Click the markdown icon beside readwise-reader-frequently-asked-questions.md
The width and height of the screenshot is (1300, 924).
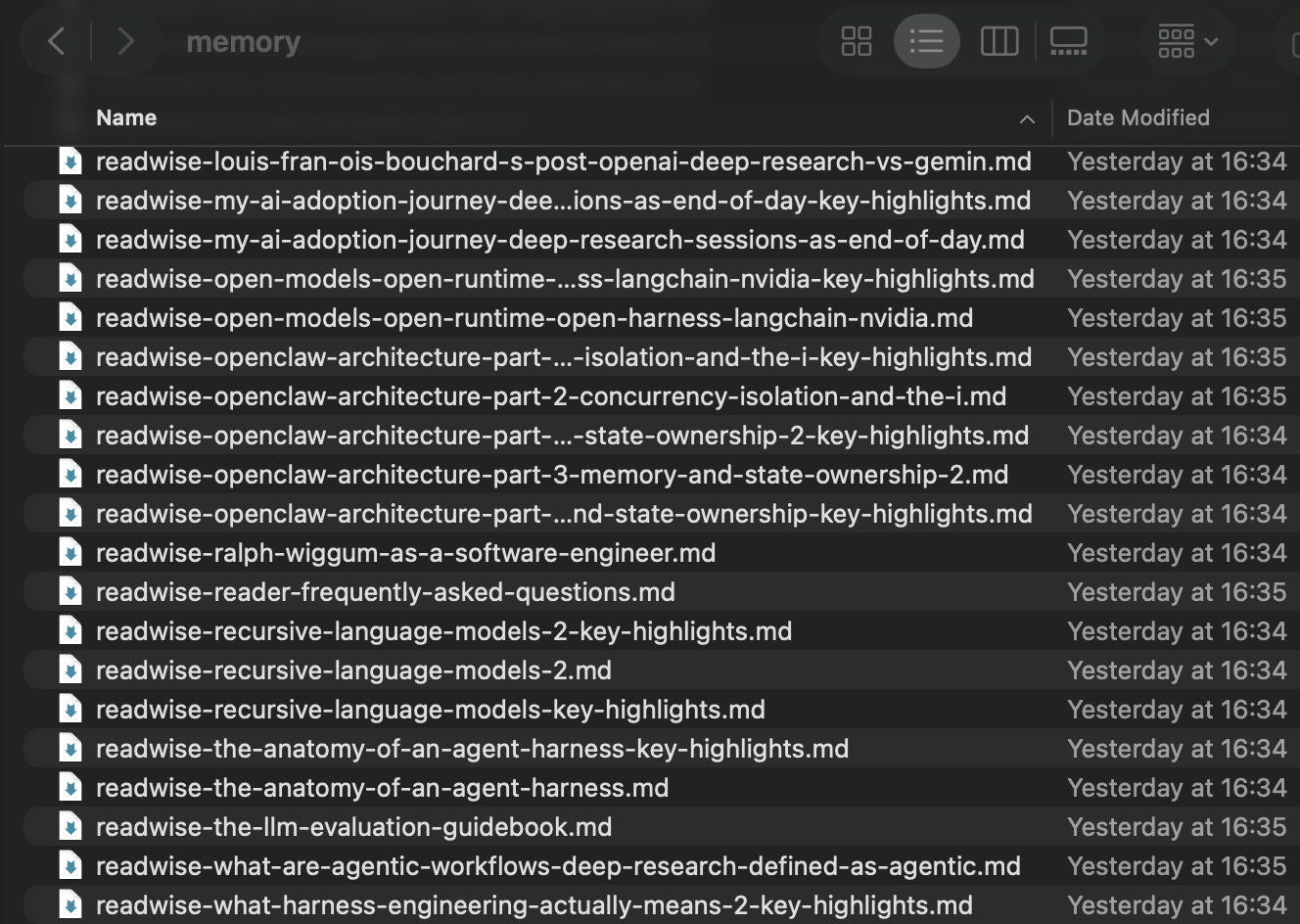pyautogui.click(x=70, y=591)
